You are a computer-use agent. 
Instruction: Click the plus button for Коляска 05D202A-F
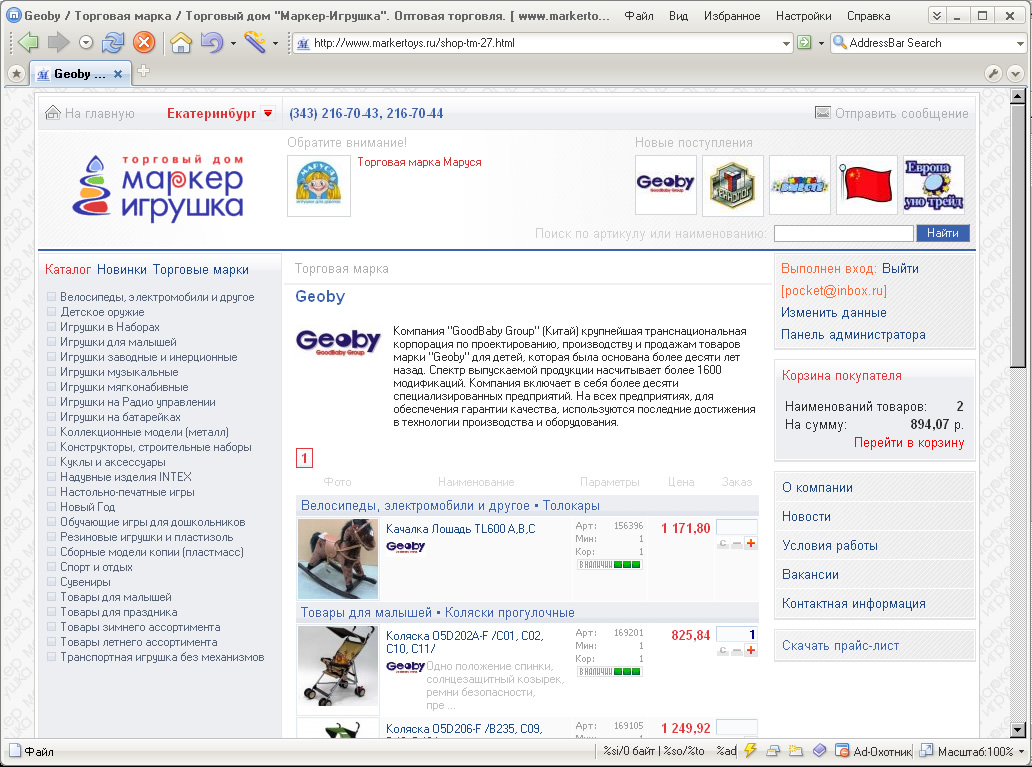pyautogui.click(x=750, y=650)
